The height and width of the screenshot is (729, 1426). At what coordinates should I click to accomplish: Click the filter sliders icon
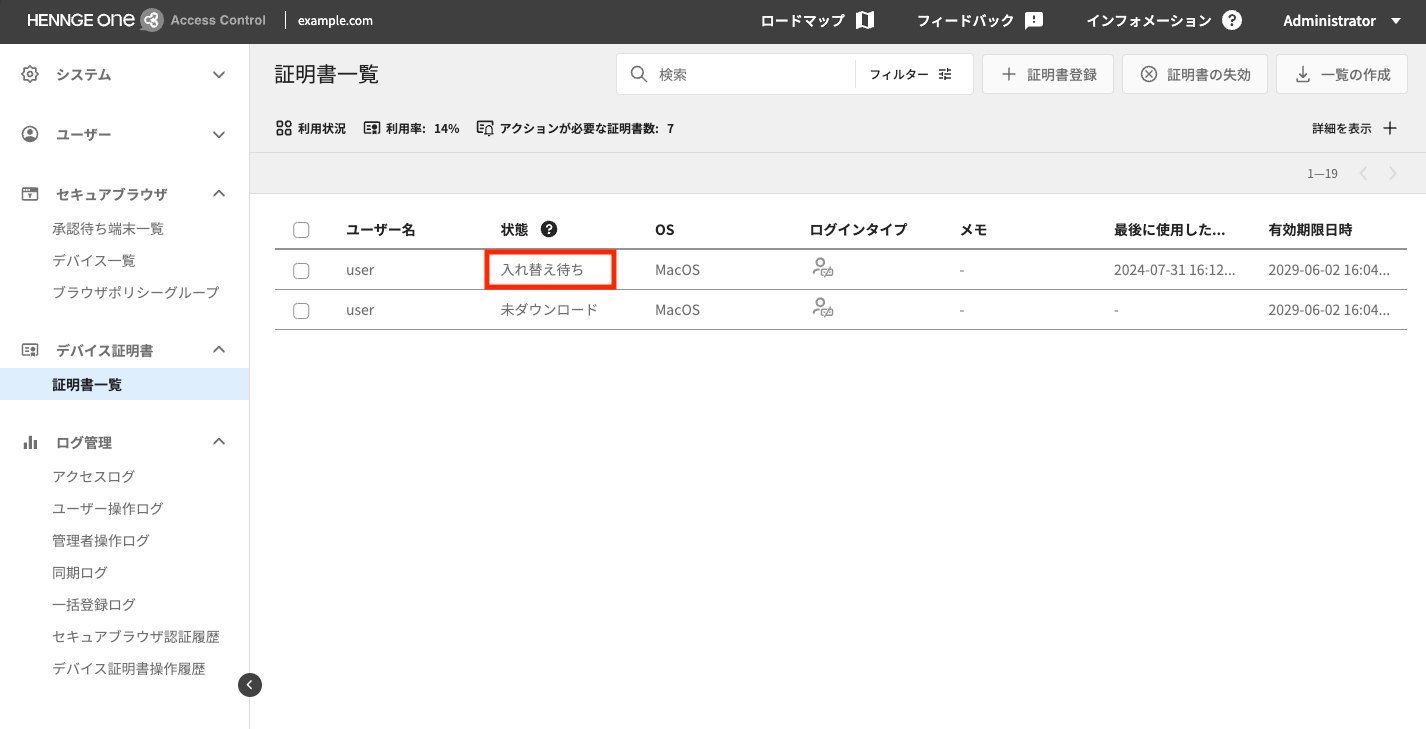coord(945,74)
